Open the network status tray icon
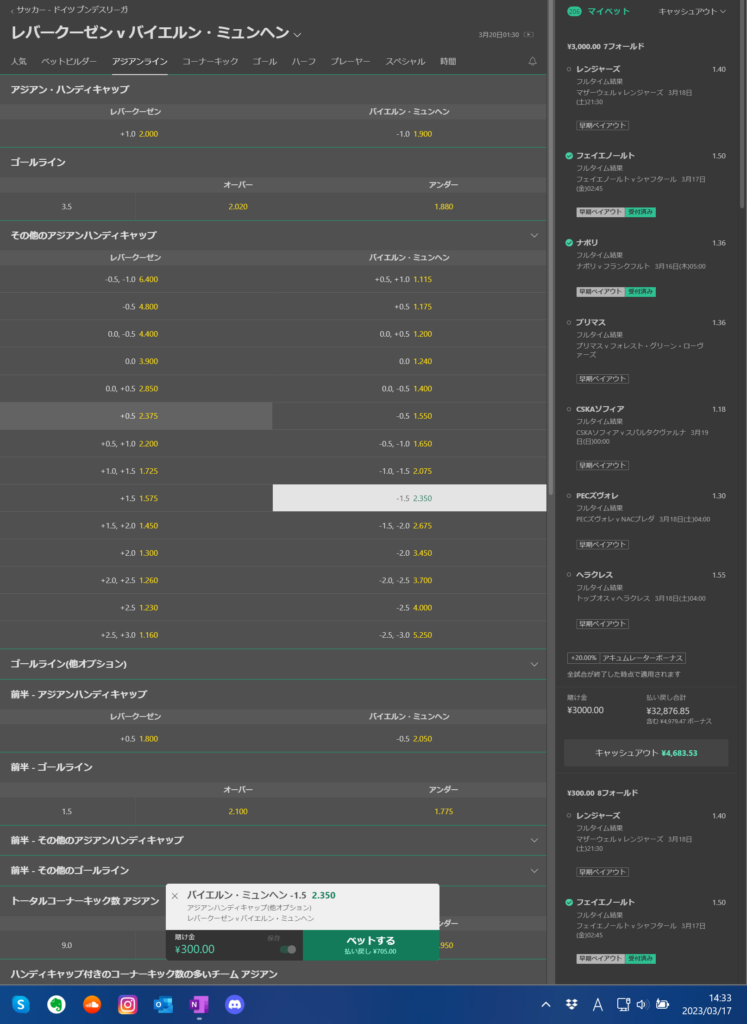Screen dimensions: 747x1024 tap(622, 1004)
